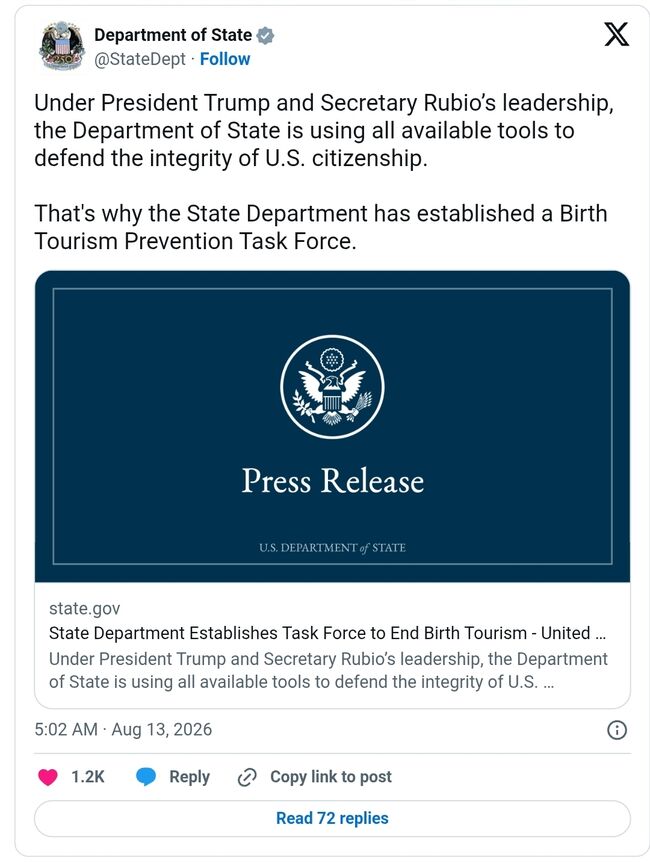Open the 5:02 AM Aug 13, 2026 timestamp
This screenshot has height=863, width=650.
click(x=123, y=729)
